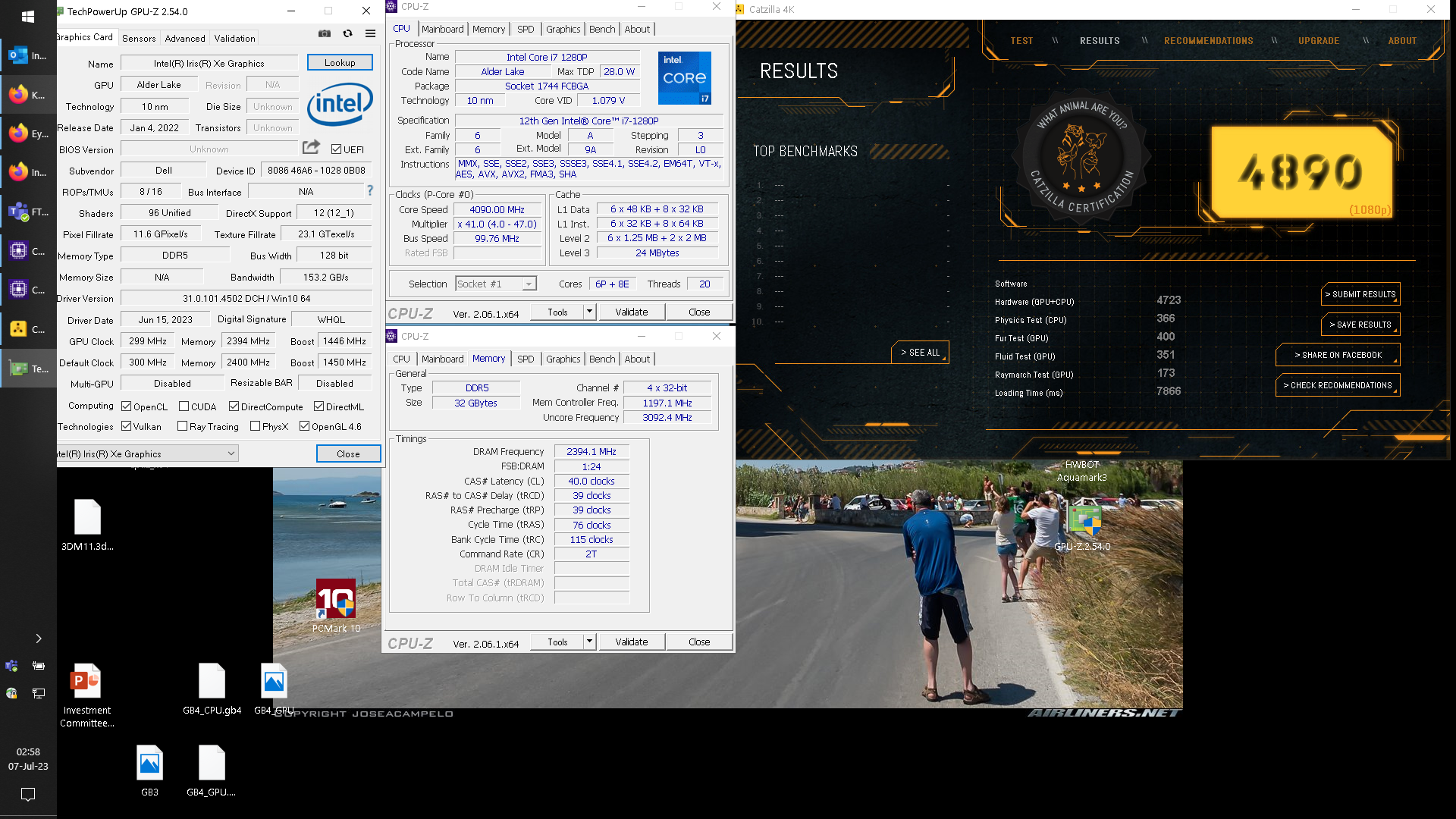Open Tools dropdown arrow in upper CPU-Z
Image resolution: width=1456 pixels, height=819 pixels.
589,312
